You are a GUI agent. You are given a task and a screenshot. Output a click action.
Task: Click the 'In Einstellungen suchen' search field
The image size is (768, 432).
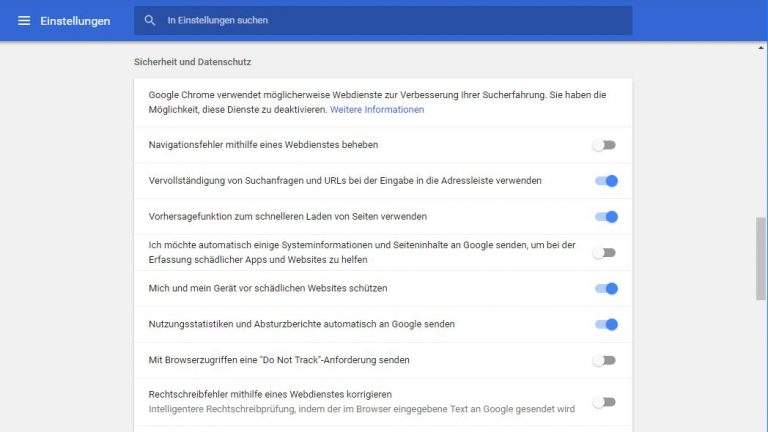coord(390,20)
